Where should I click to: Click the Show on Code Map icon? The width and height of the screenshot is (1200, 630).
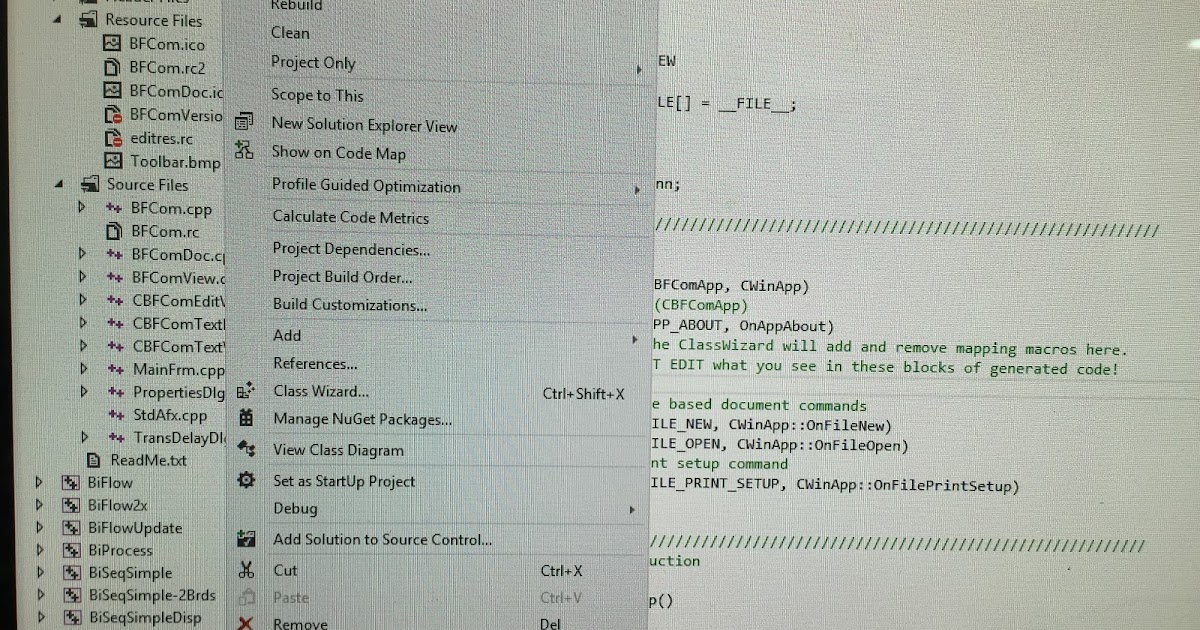click(x=245, y=153)
